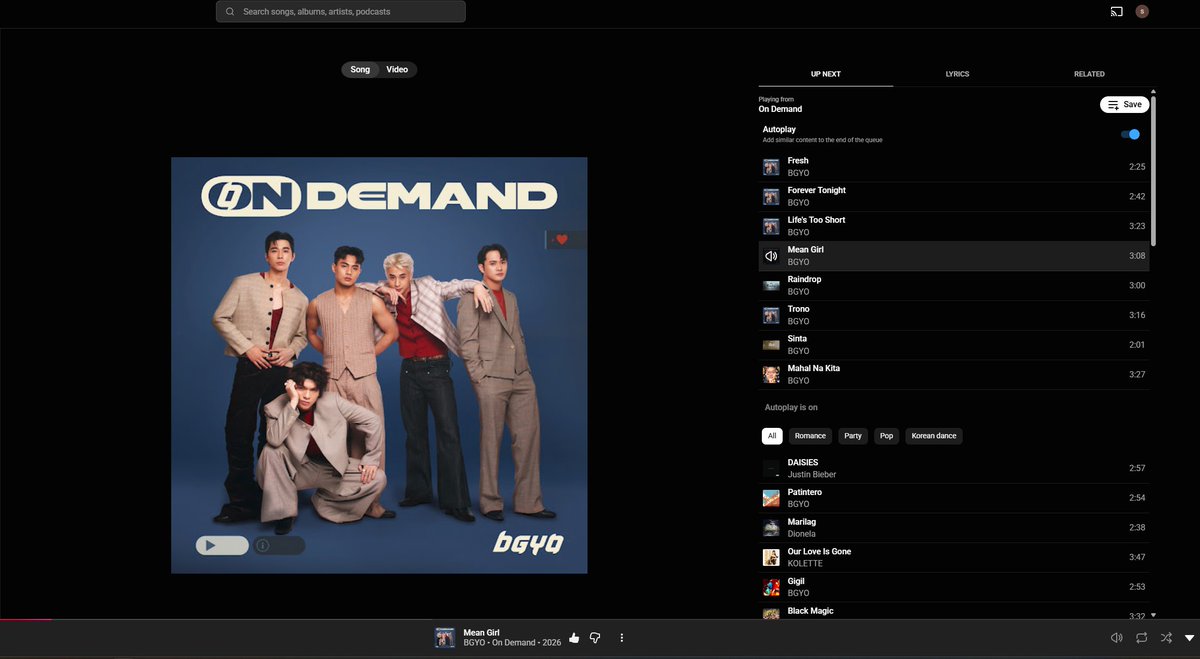Toggle the Autoplay switch
The height and width of the screenshot is (659, 1200).
tap(1130, 134)
